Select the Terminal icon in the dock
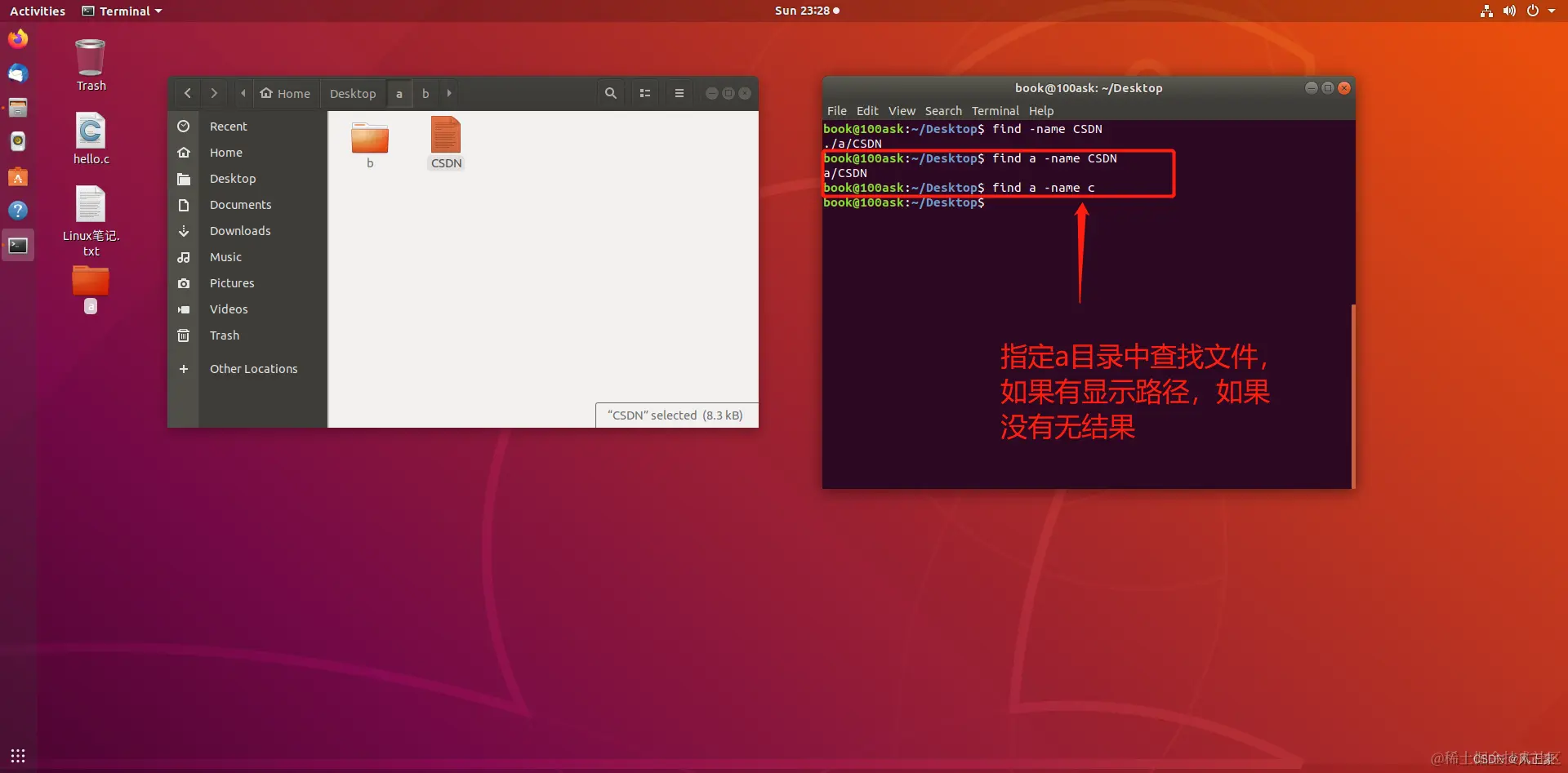 [x=18, y=246]
